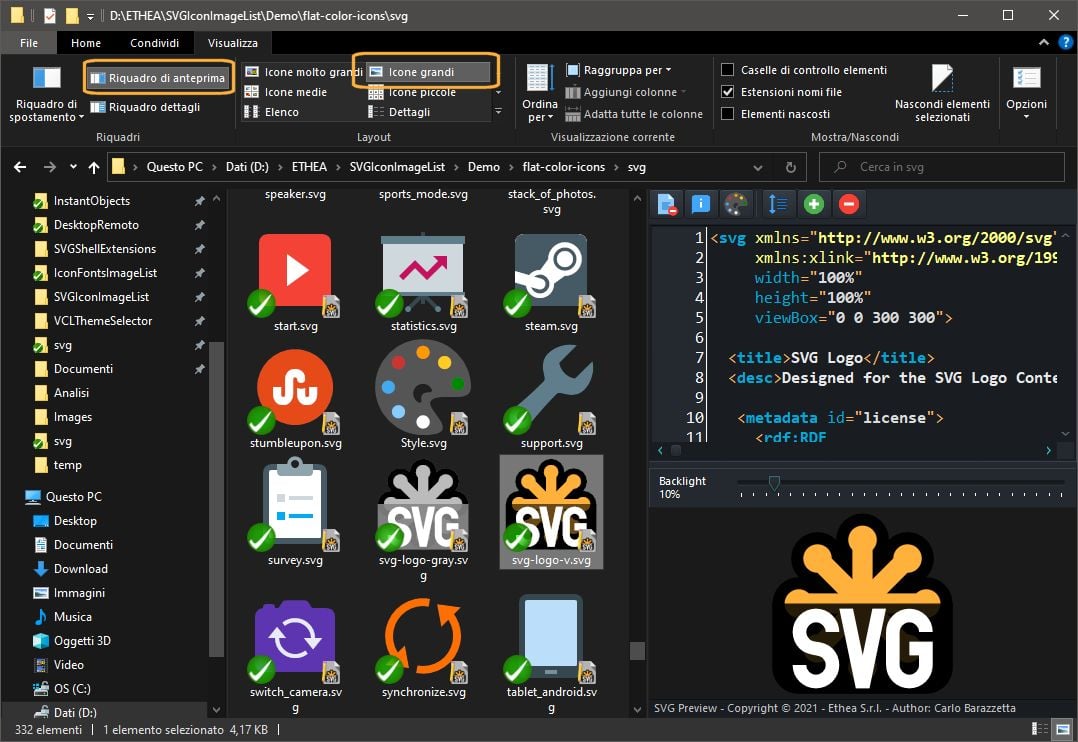This screenshot has width=1078, height=742.
Task: Decrease size with the red minus icon
Action: pos(847,203)
